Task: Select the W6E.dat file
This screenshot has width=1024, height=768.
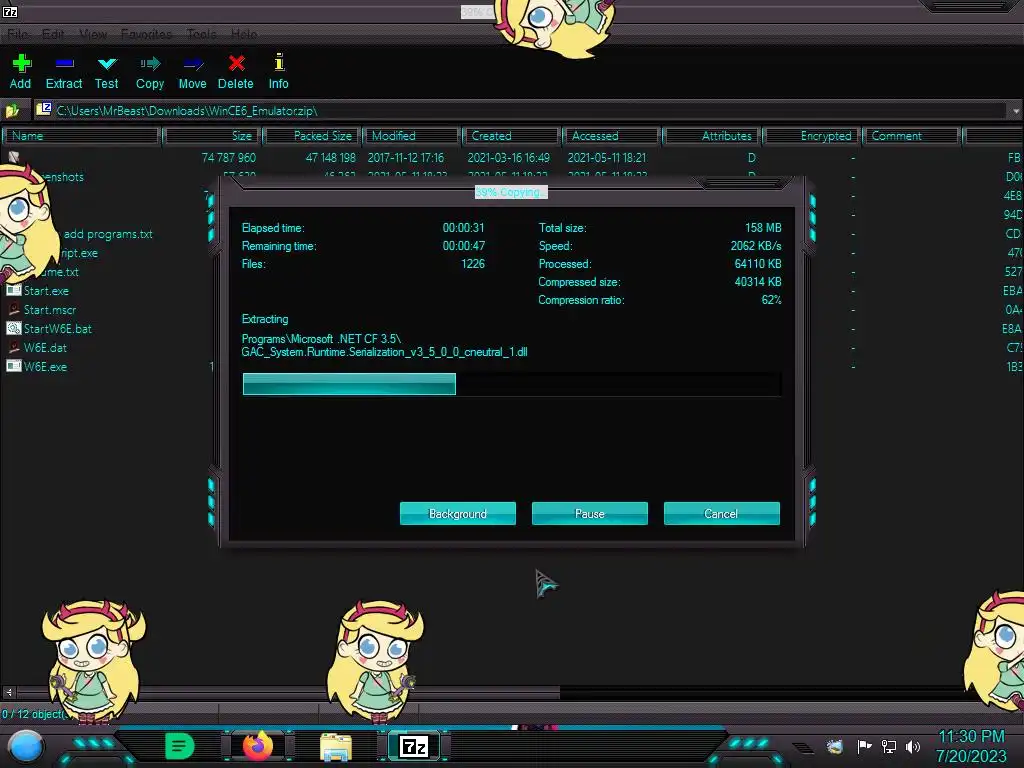Action: point(45,347)
